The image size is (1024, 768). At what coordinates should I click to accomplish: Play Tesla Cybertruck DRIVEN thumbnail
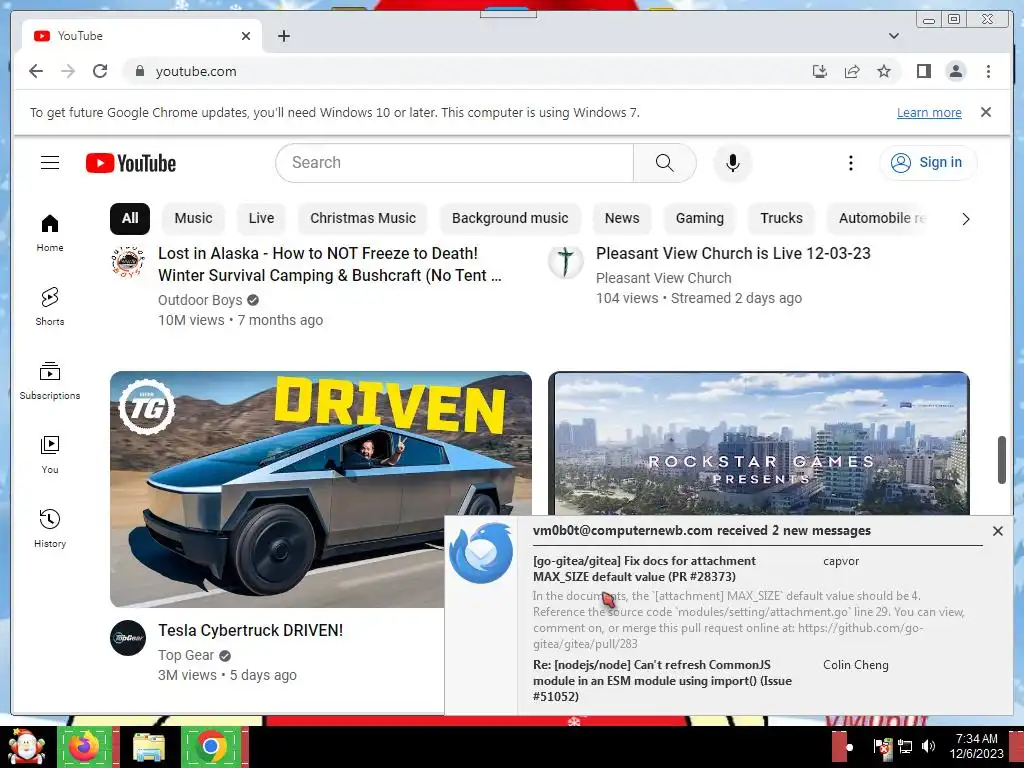point(321,489)
